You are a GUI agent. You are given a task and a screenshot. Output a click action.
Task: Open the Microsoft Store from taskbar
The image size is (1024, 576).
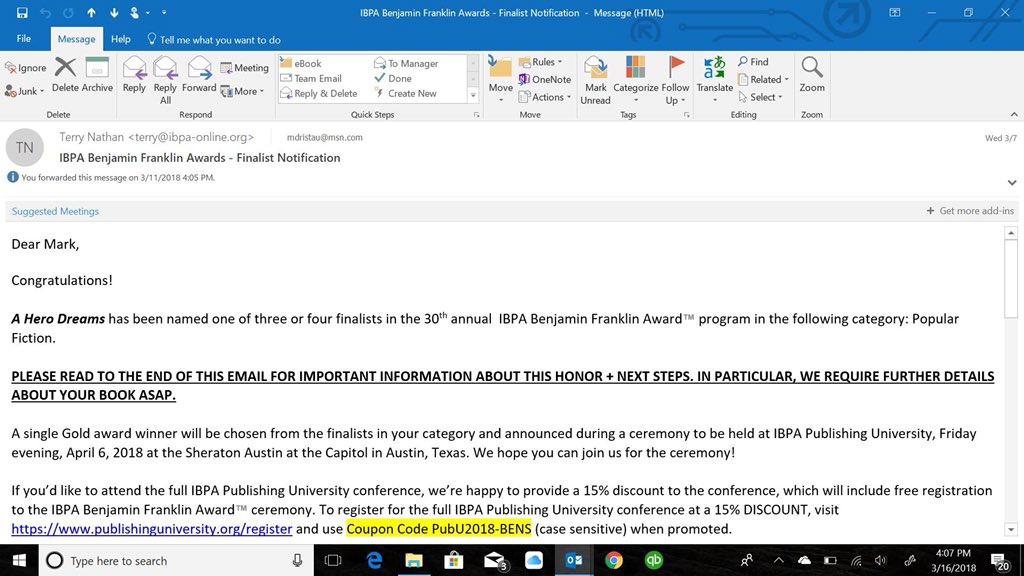point(454,560)
